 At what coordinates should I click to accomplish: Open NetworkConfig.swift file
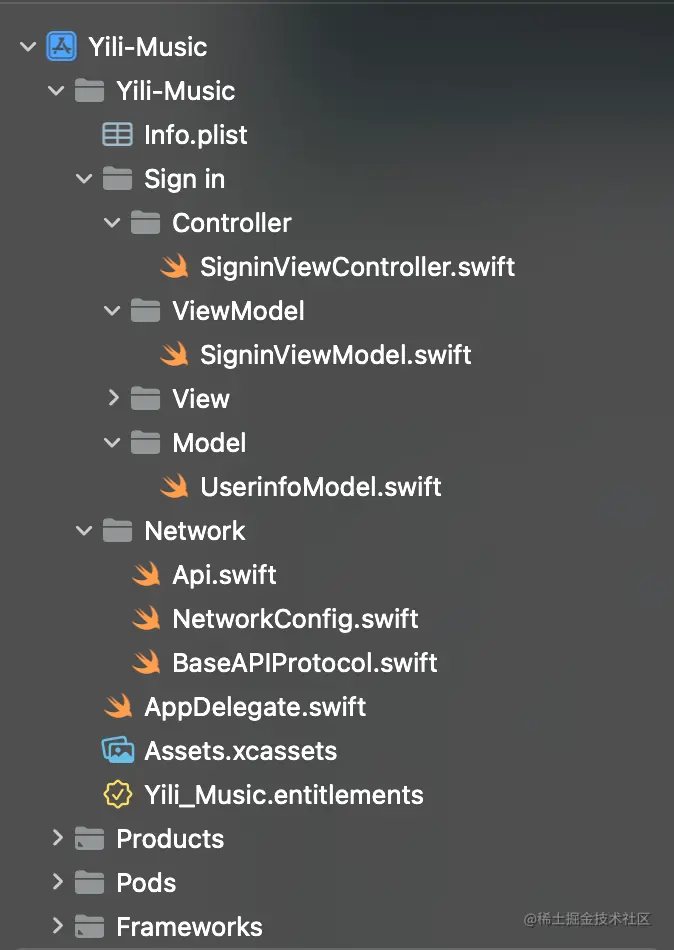[295, 619]
